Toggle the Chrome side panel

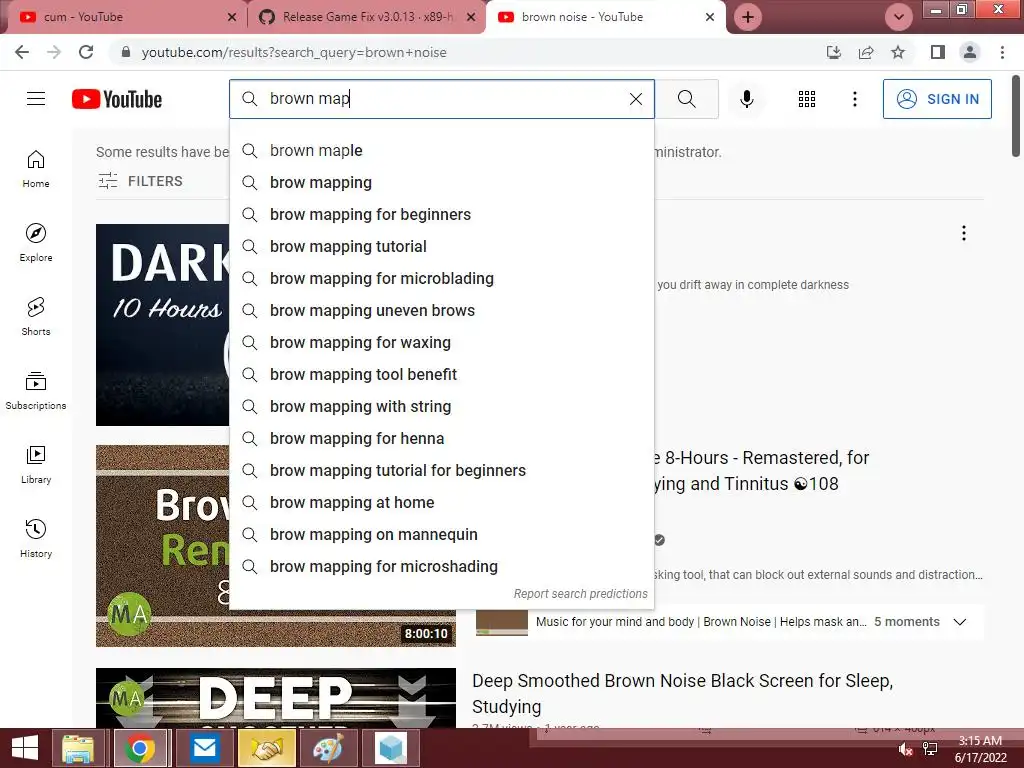point(938,52)
